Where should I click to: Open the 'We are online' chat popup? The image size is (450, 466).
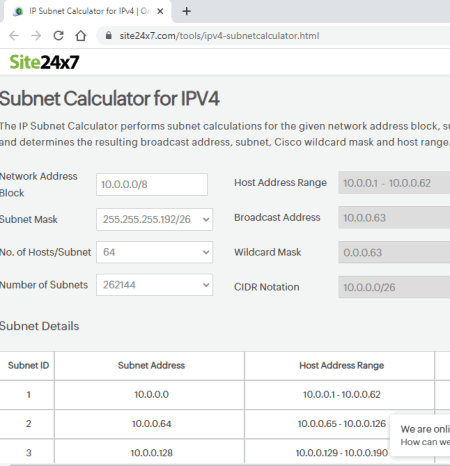click(420, 435)
